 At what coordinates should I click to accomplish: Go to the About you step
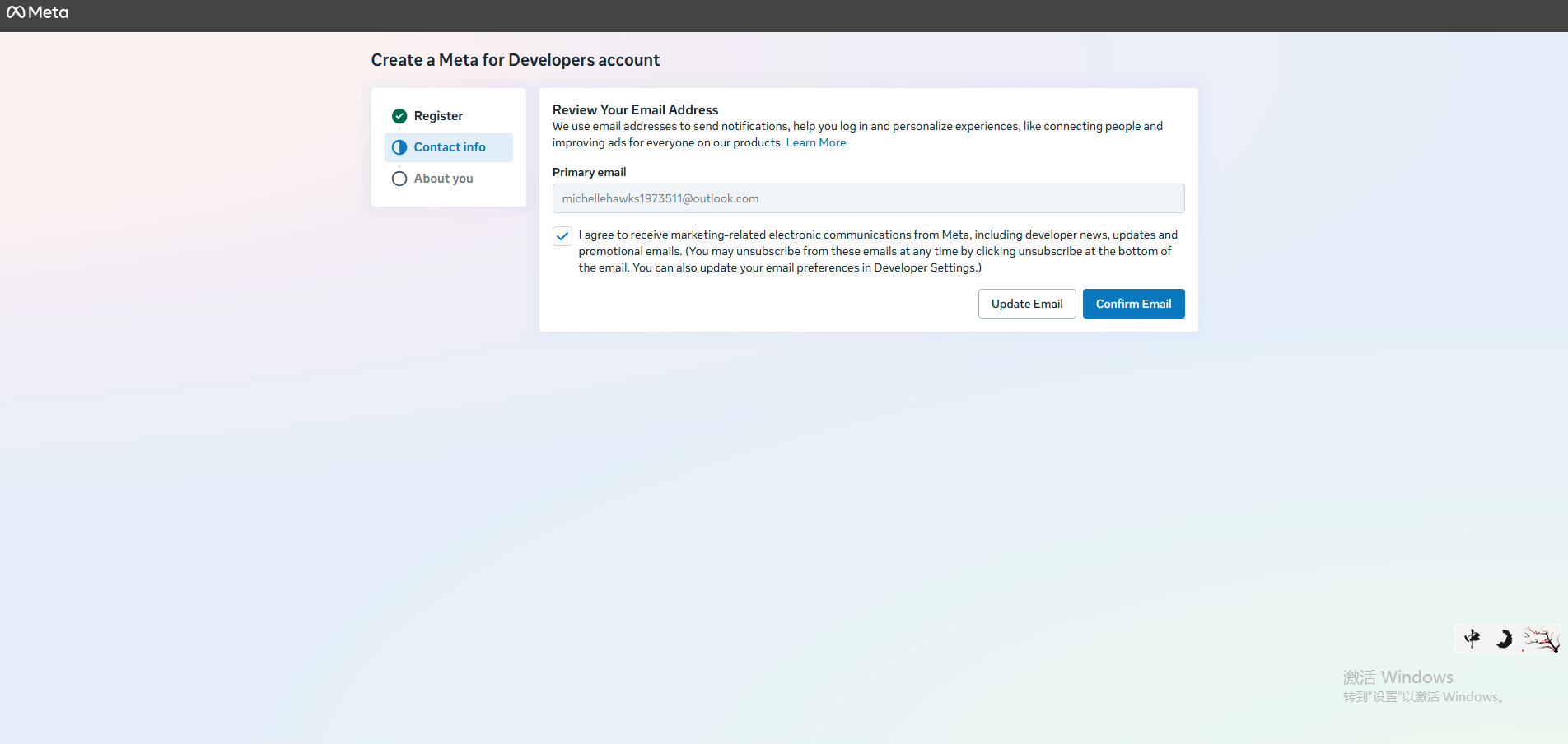point(449,179)
